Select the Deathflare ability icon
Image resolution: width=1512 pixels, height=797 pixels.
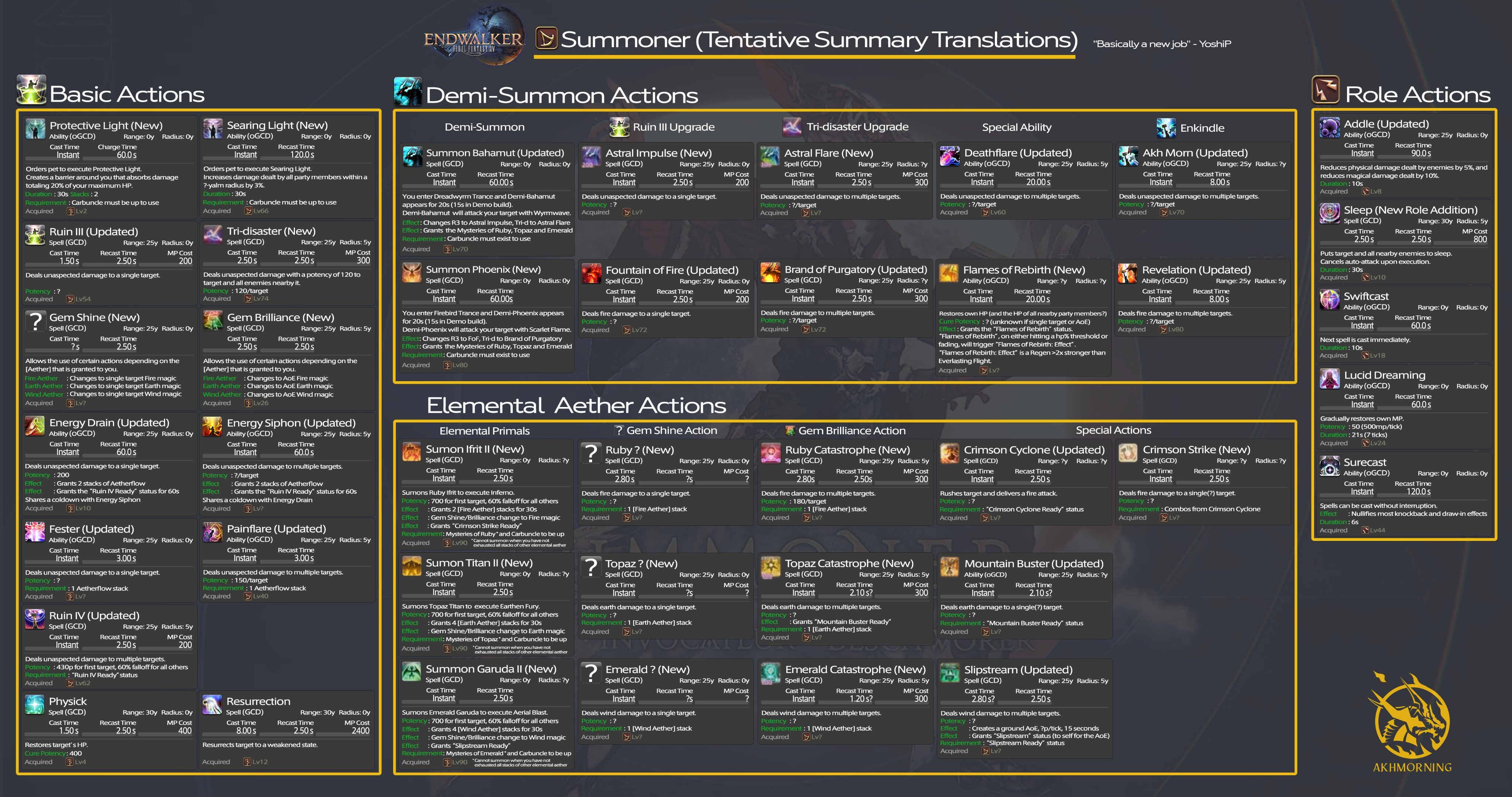pyautogui.click(x=950, y=157)
